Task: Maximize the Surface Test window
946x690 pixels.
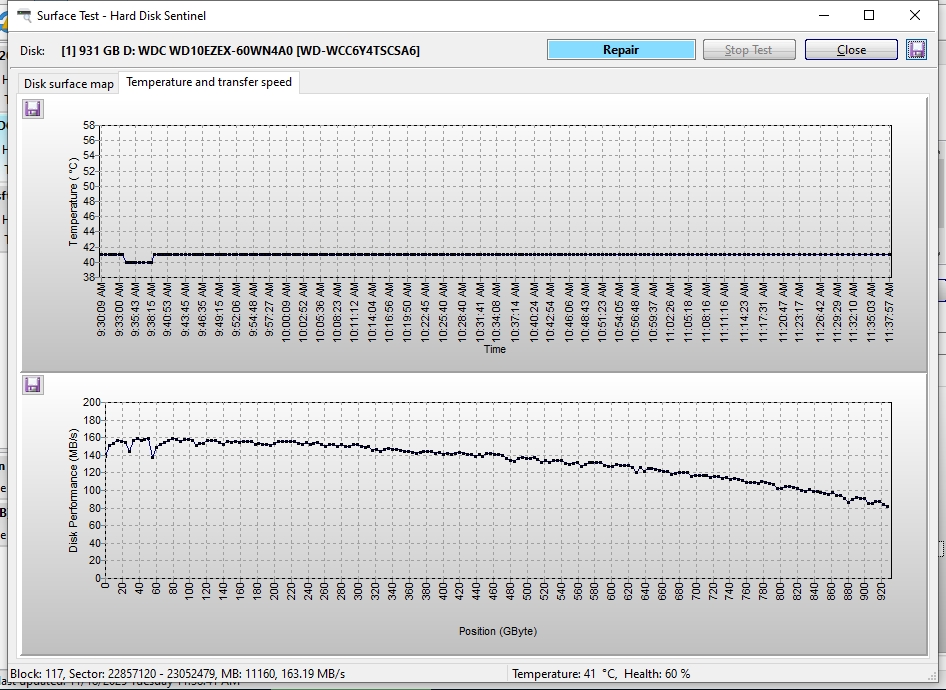Action: click(x=869, y=16)
